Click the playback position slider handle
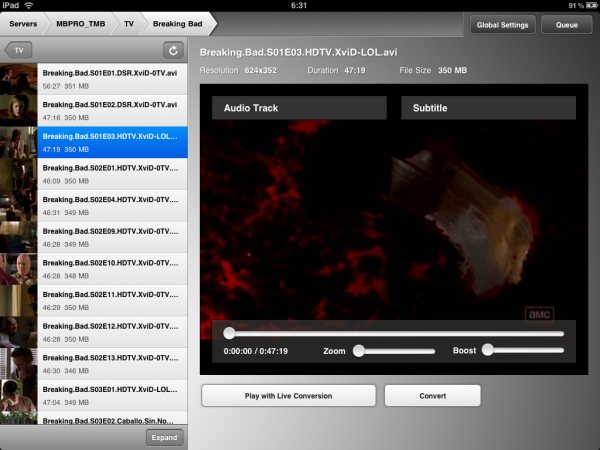 tap(229, 333)
